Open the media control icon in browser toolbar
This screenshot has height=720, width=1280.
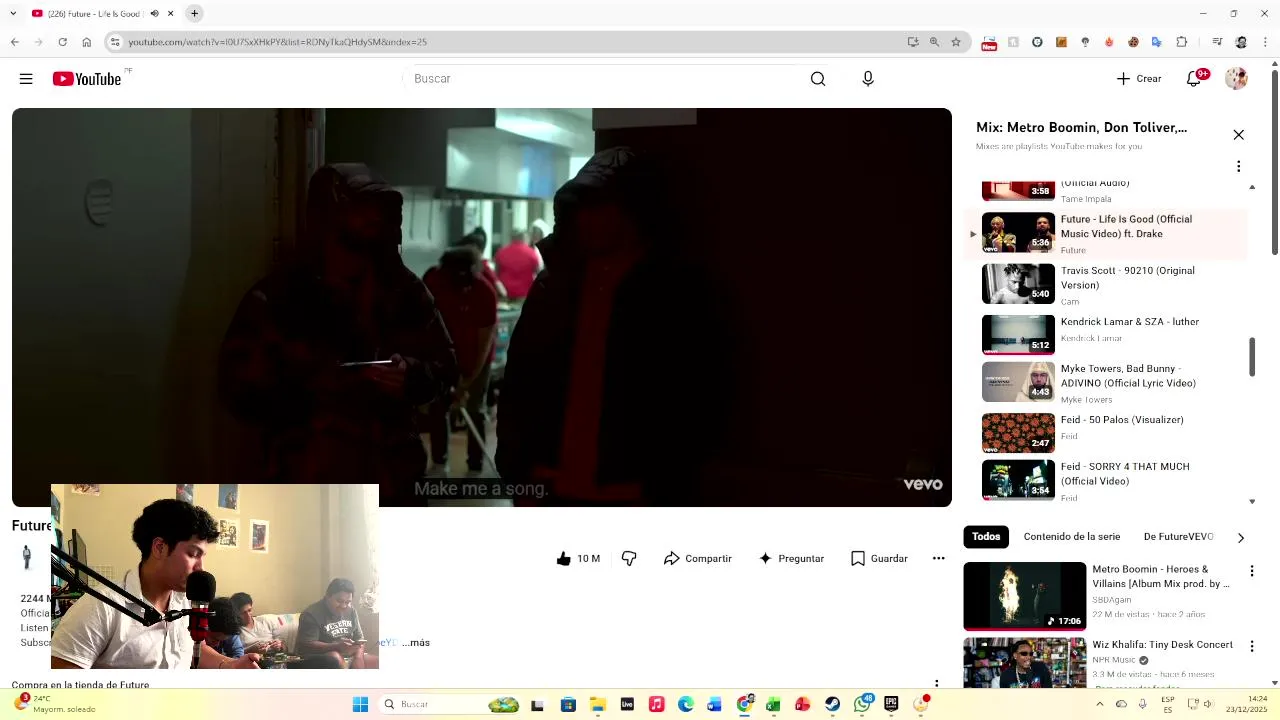pyautogui.click(x=1217, y=42)
